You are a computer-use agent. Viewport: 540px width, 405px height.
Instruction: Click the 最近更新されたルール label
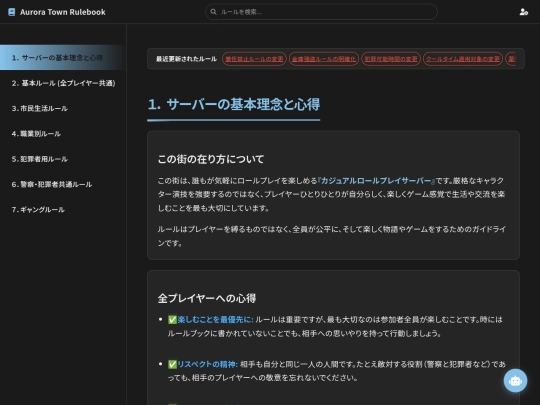186,59
